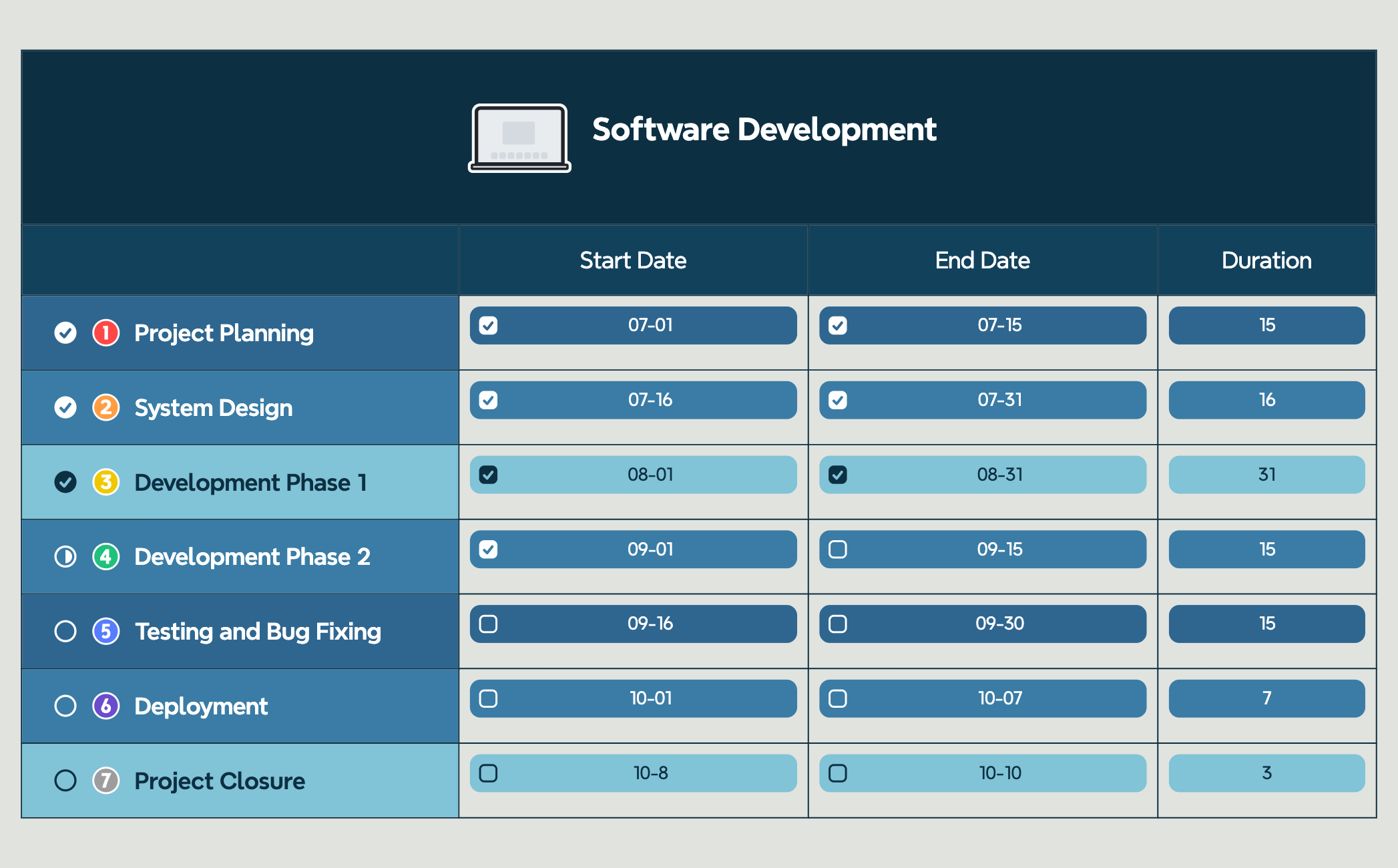The width and height of the screenshot is (1398, 868).
Task: Toggle the completed status circle for System Design
Action: [65, 407]
